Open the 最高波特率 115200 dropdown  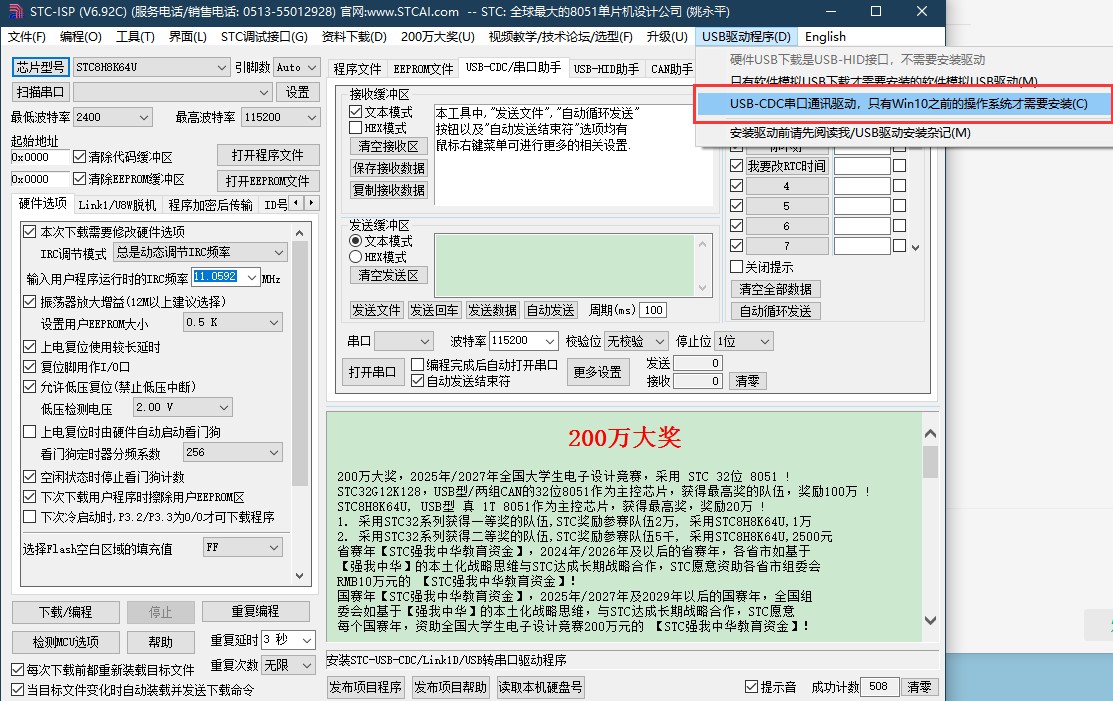pos(280,117)
